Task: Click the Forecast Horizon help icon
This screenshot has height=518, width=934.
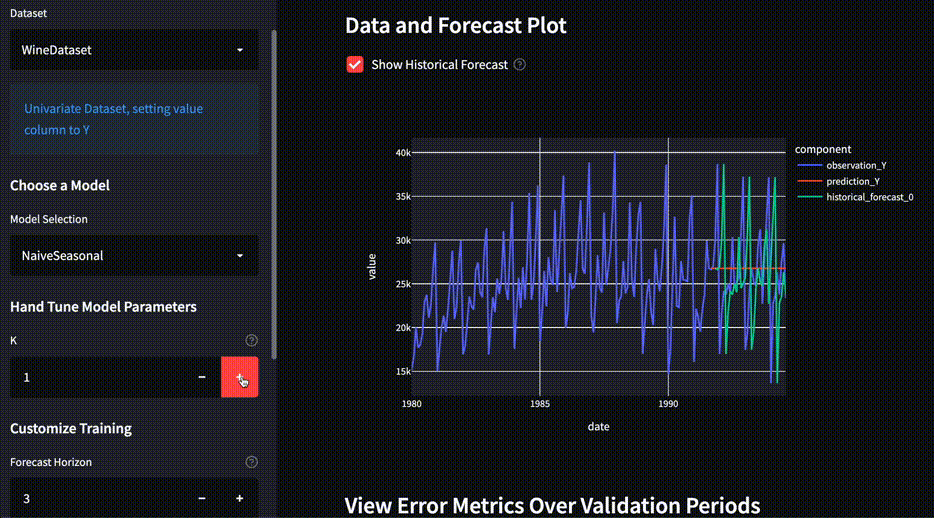Action: (251, 462)
